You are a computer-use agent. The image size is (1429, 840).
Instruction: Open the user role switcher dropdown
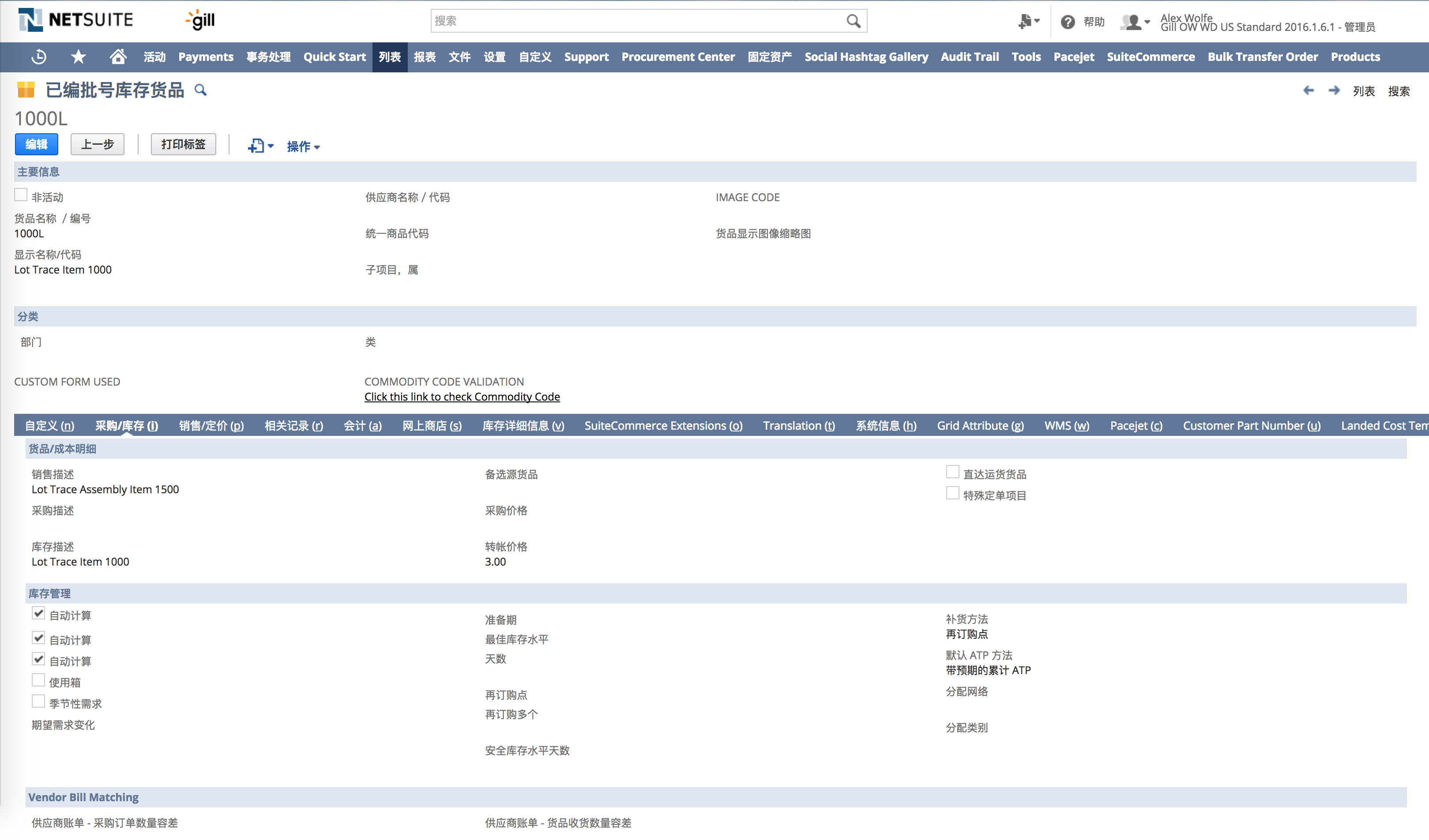[1135, 22]
